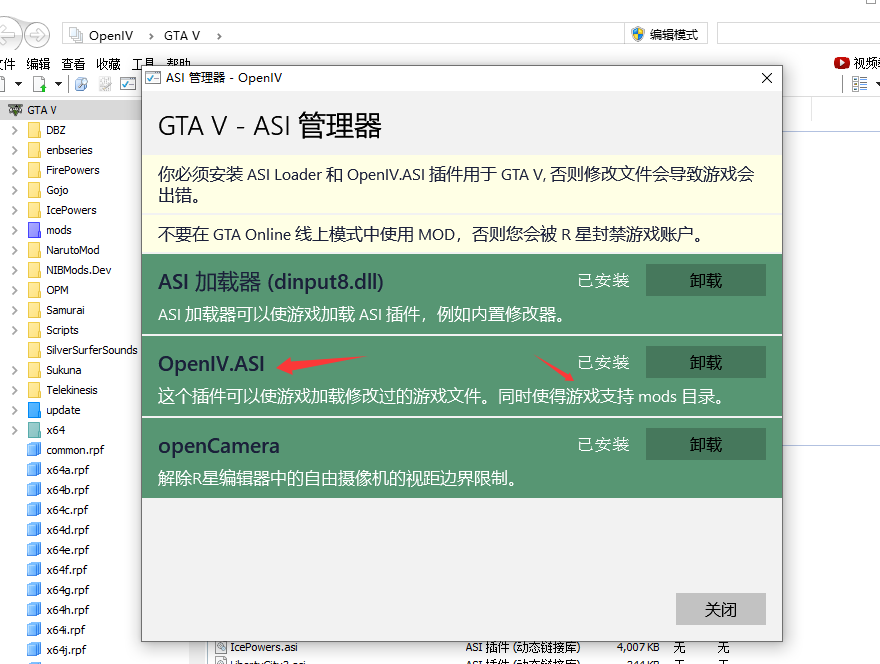Click the greyed-out grid toolbar icon
Screen dimensions: 880x664
(x=105, y=84)
